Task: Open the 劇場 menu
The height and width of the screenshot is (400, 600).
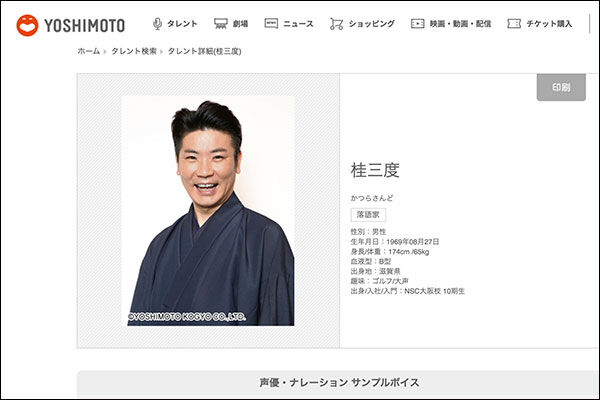Action: pos(240,24)
